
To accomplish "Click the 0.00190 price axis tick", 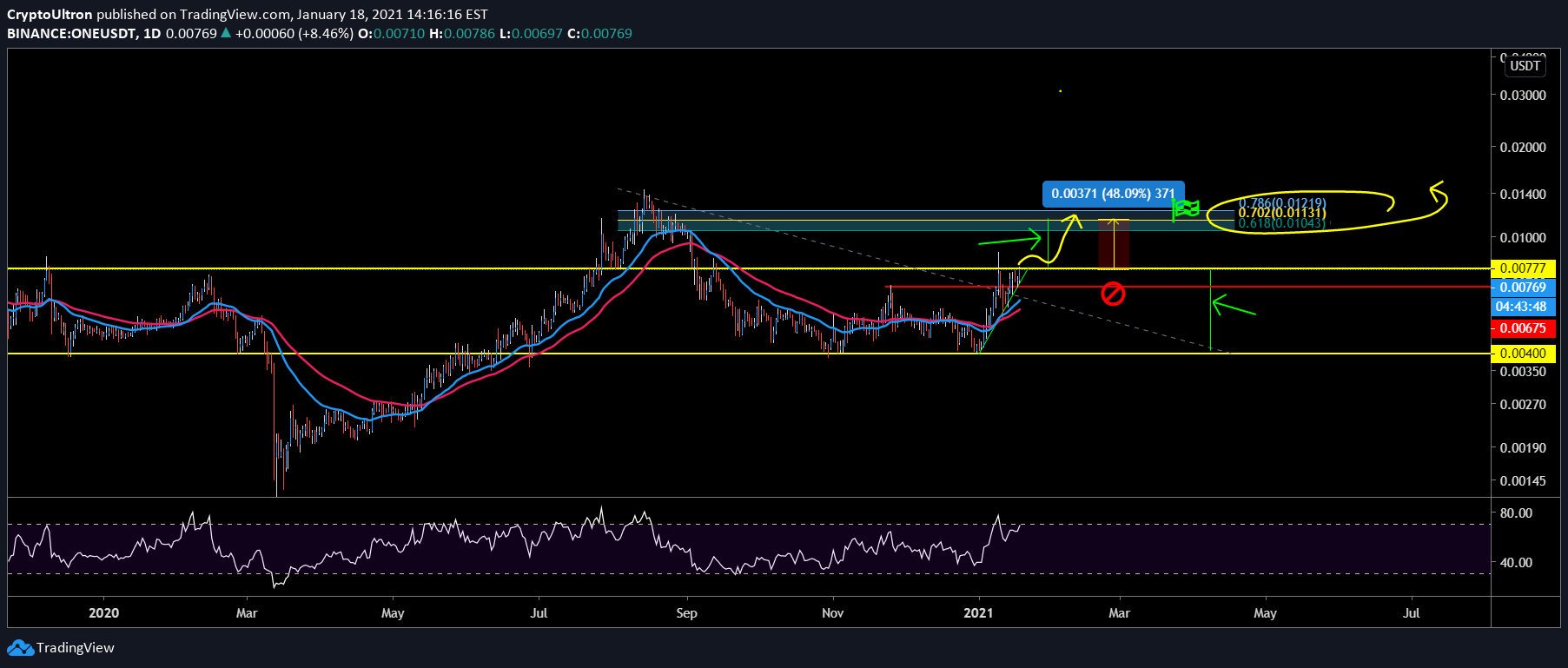I will [1523, 447].
